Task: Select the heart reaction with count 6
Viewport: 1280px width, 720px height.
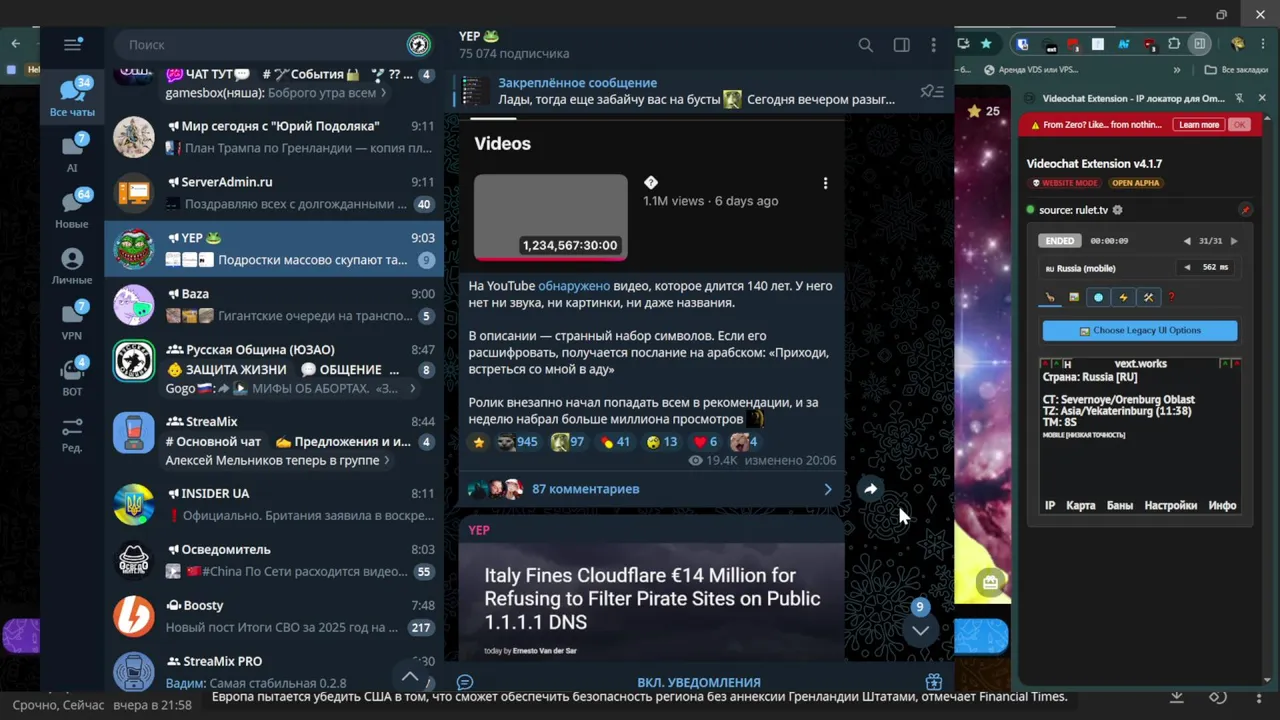Action: 706,442
